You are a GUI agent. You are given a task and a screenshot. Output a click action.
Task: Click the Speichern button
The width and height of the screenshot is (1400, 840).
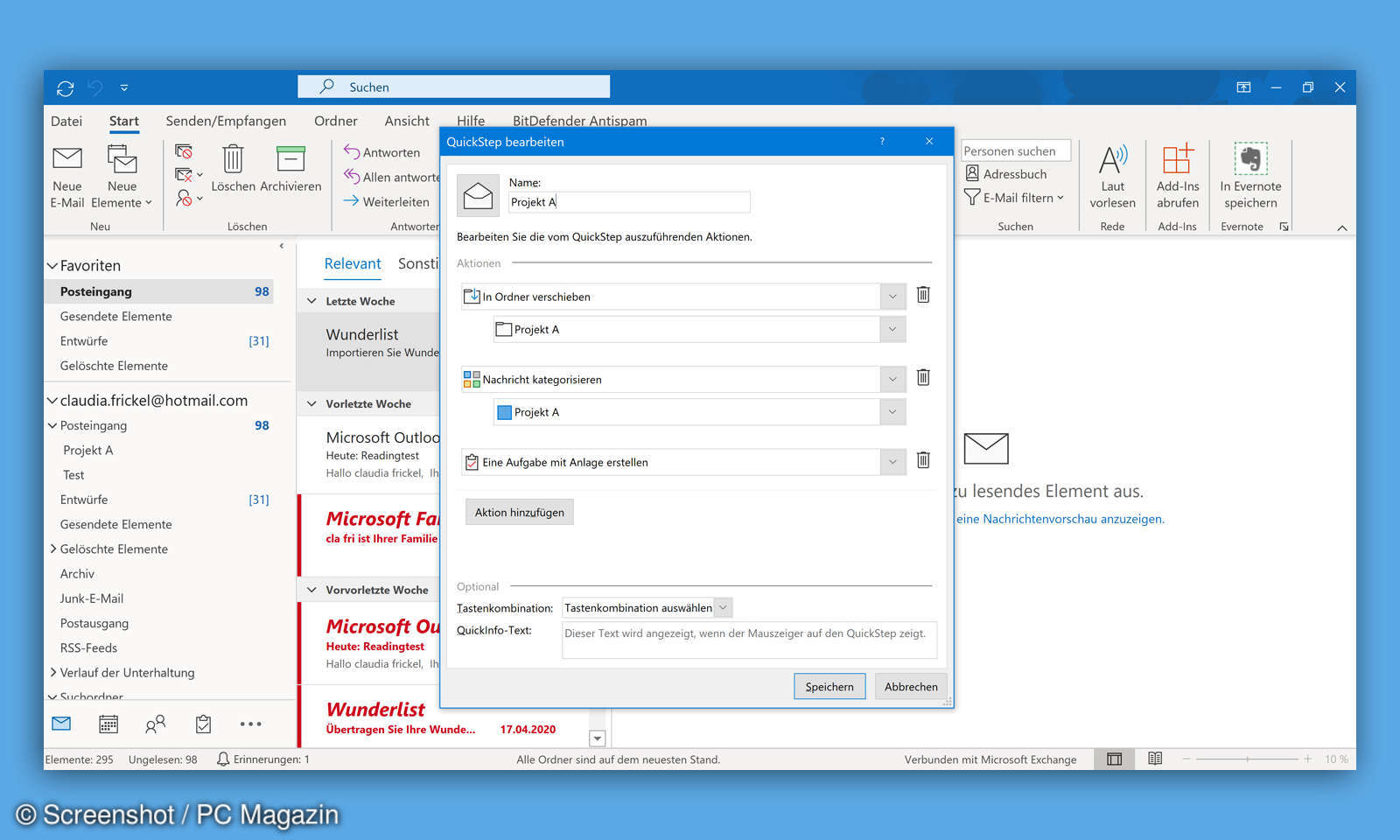pos(829,687)
